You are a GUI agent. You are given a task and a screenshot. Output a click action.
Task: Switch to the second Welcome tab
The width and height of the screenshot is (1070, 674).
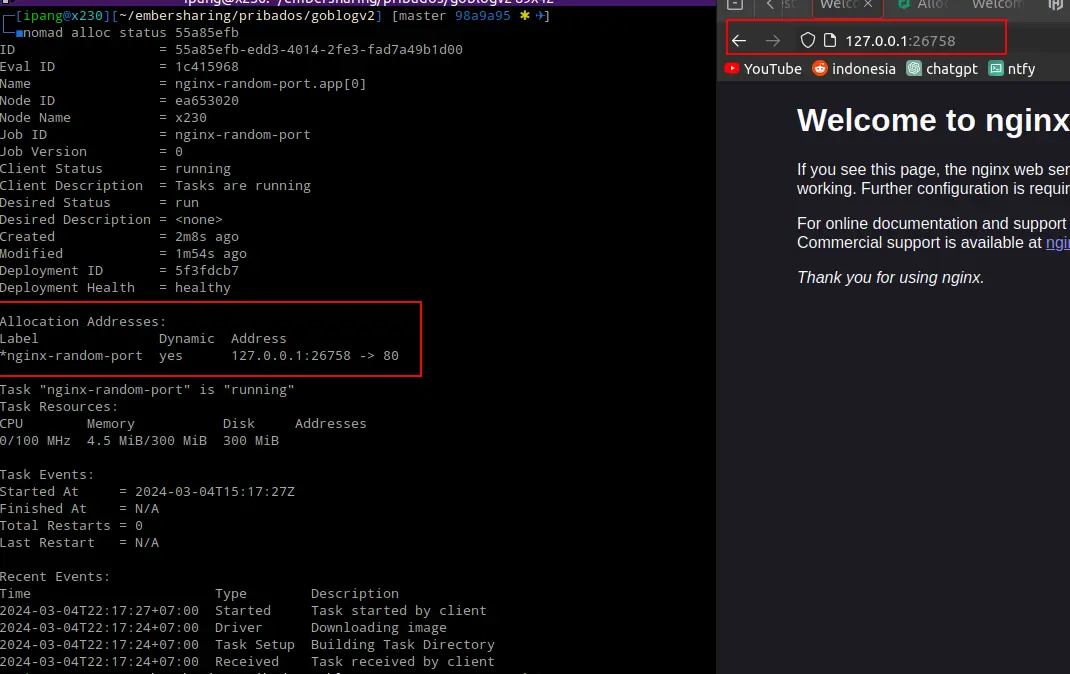tap(997, 5)
